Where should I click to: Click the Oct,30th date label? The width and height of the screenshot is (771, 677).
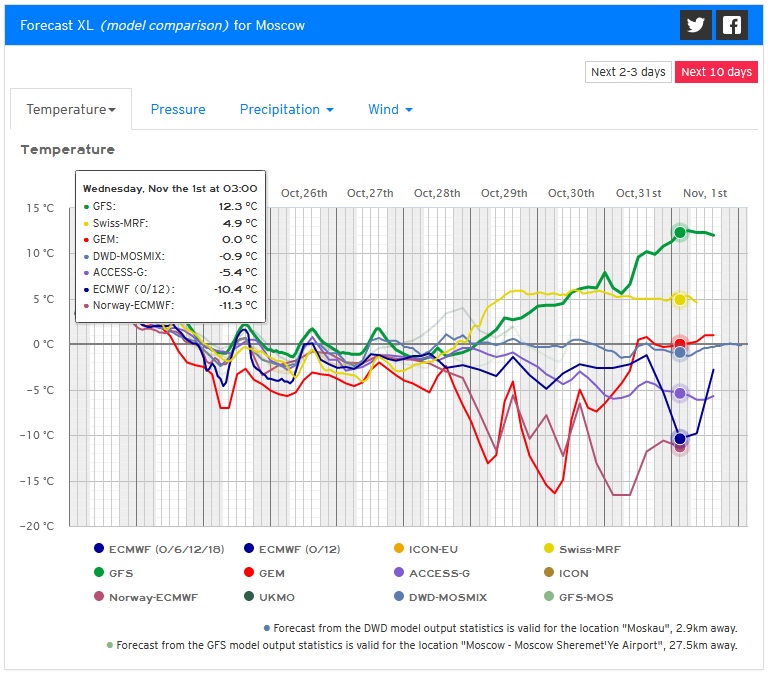pos(571,193)
